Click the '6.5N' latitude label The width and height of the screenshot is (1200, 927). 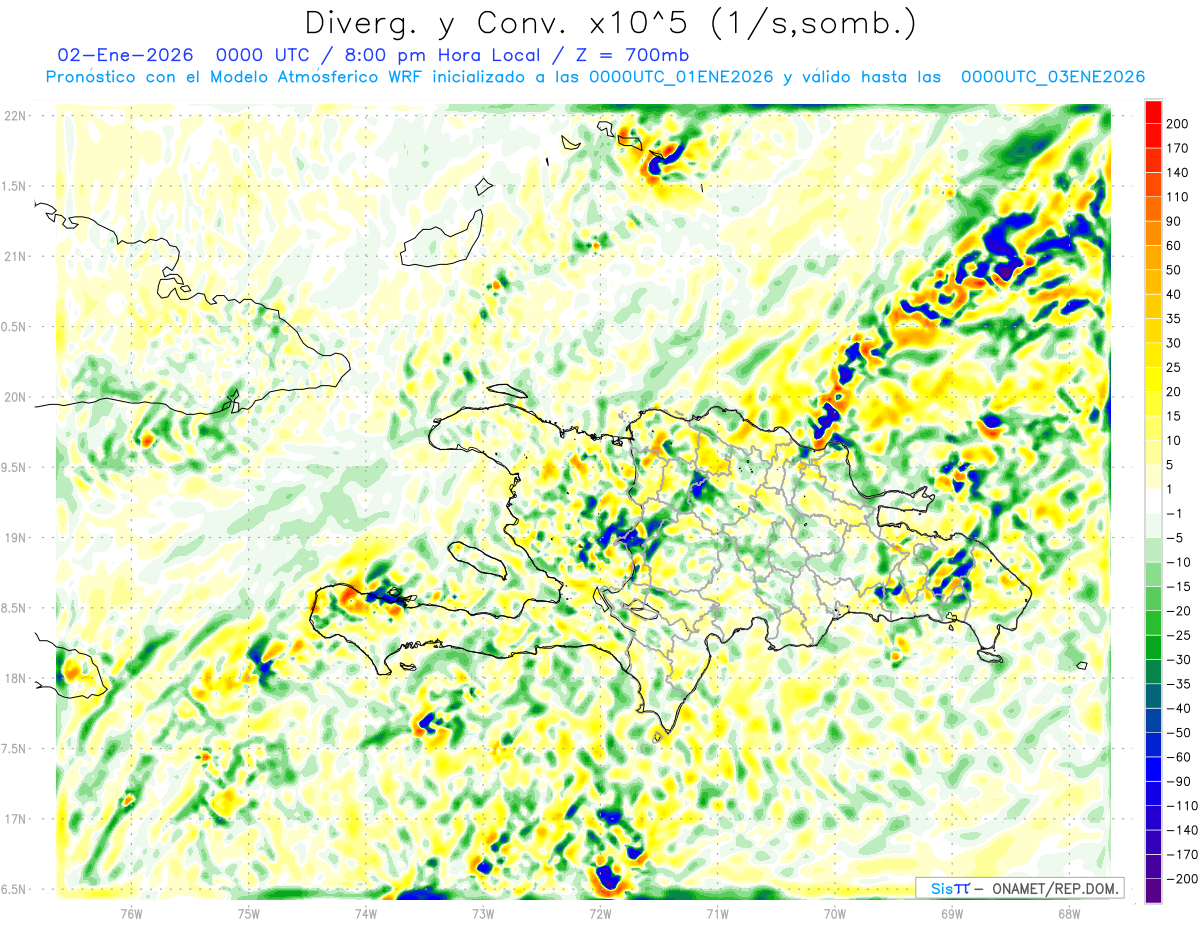pyautogui.click(x=15, y=889)
